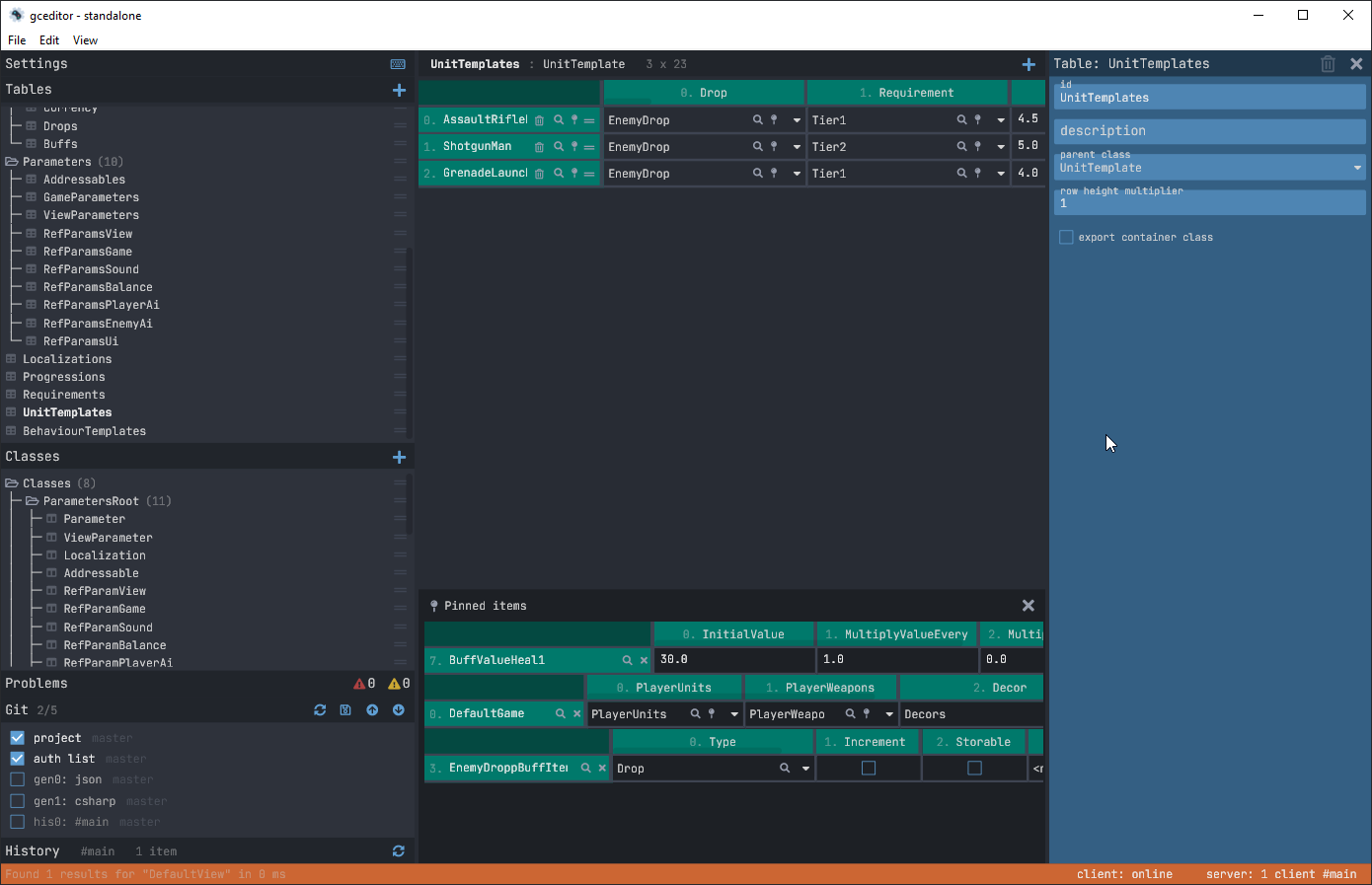Click the Git save/commit floppy icon
This screenshot has width=1372, height=885.
pos(345,710)
